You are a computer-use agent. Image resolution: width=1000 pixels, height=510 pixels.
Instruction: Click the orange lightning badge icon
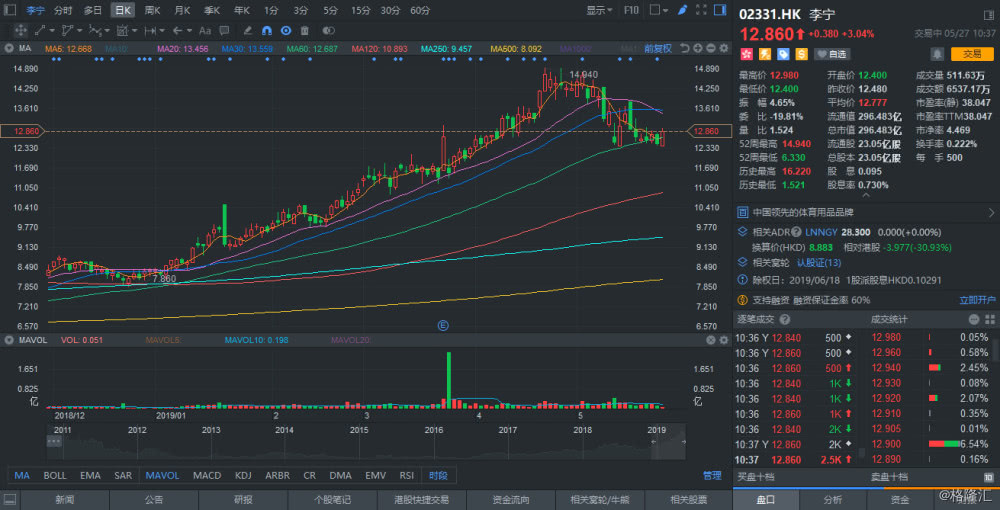[x=763, y=54]
